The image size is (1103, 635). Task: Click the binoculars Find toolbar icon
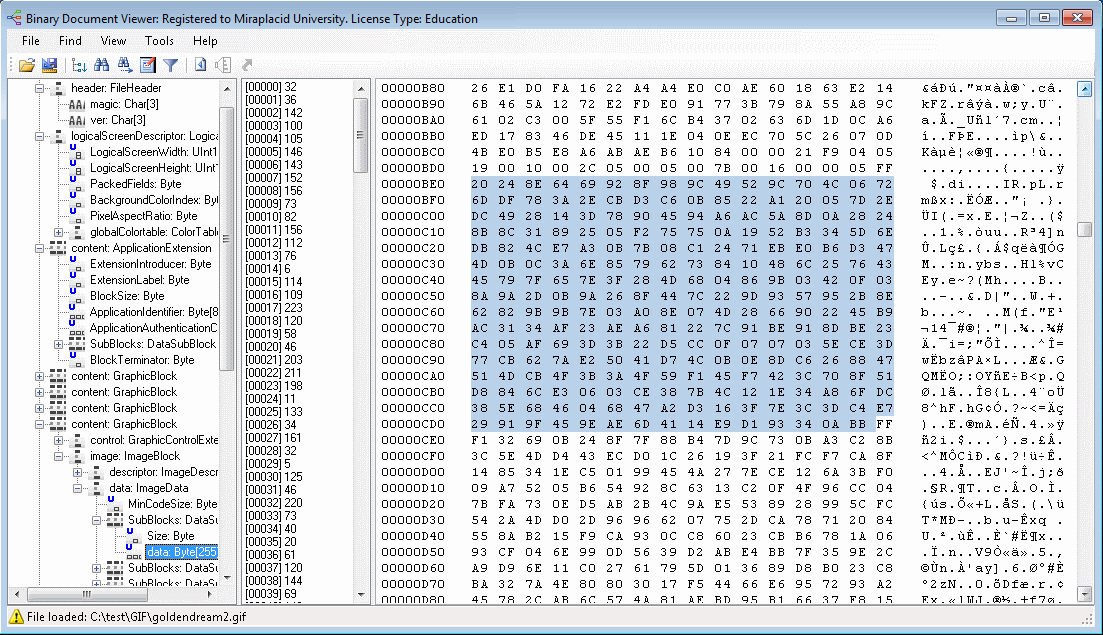[x=101, y=65]
